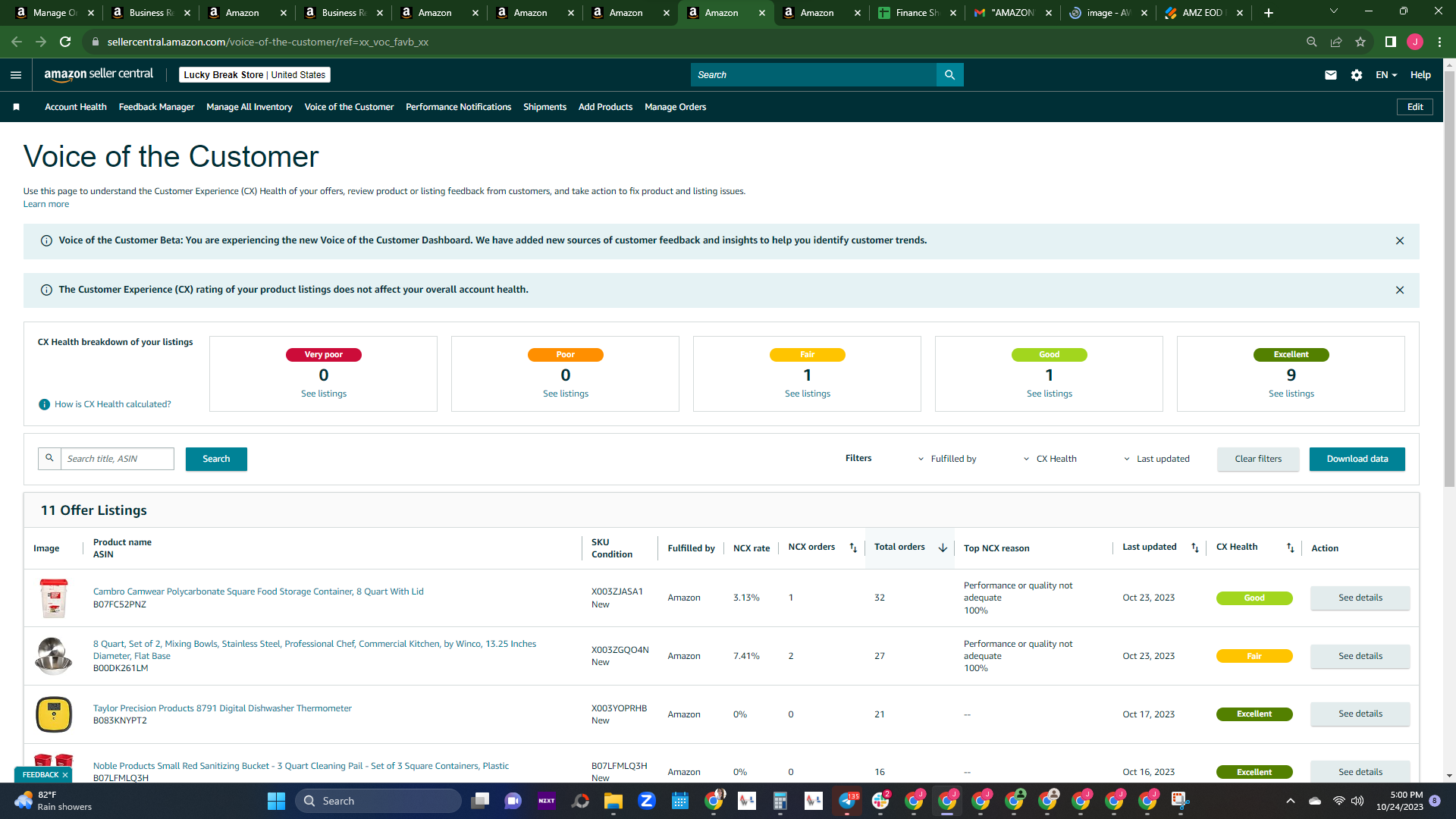Sort the table by Last updated
This screenshot has height=819, width=1456.
(1195, 548)
